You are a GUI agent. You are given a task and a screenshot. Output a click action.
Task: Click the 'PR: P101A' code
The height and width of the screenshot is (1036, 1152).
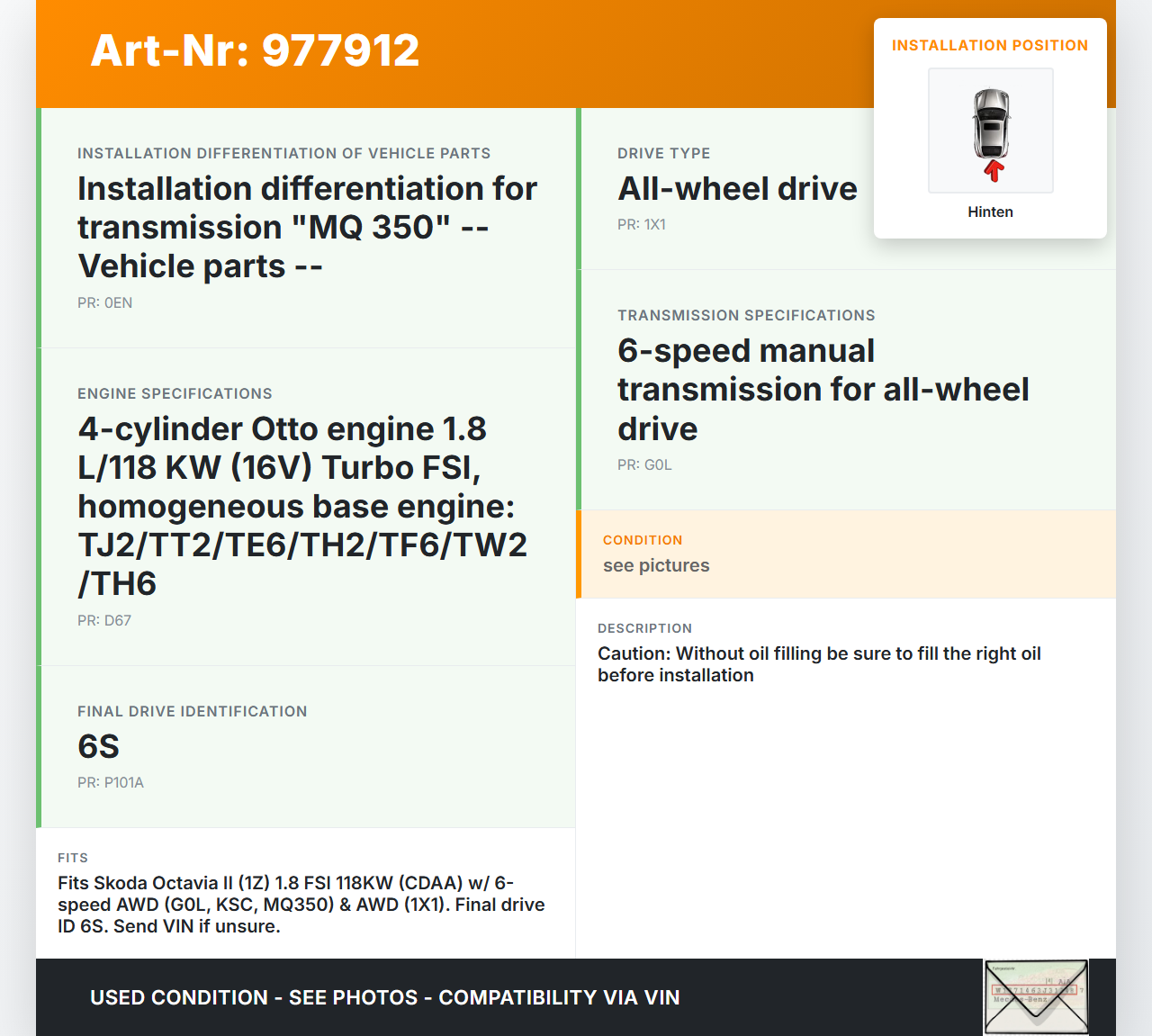click(111, 782)
